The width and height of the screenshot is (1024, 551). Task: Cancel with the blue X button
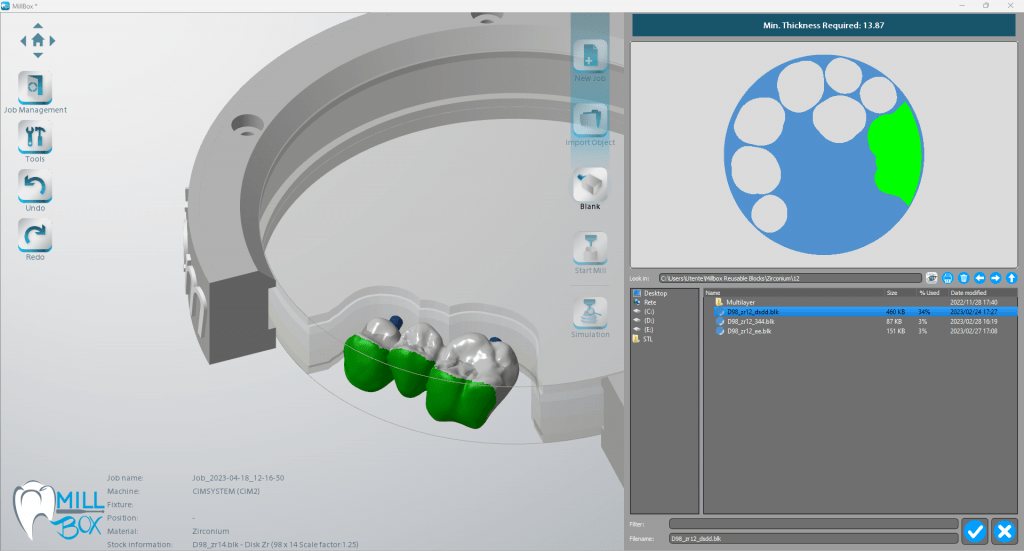(x=1004, y=531)
